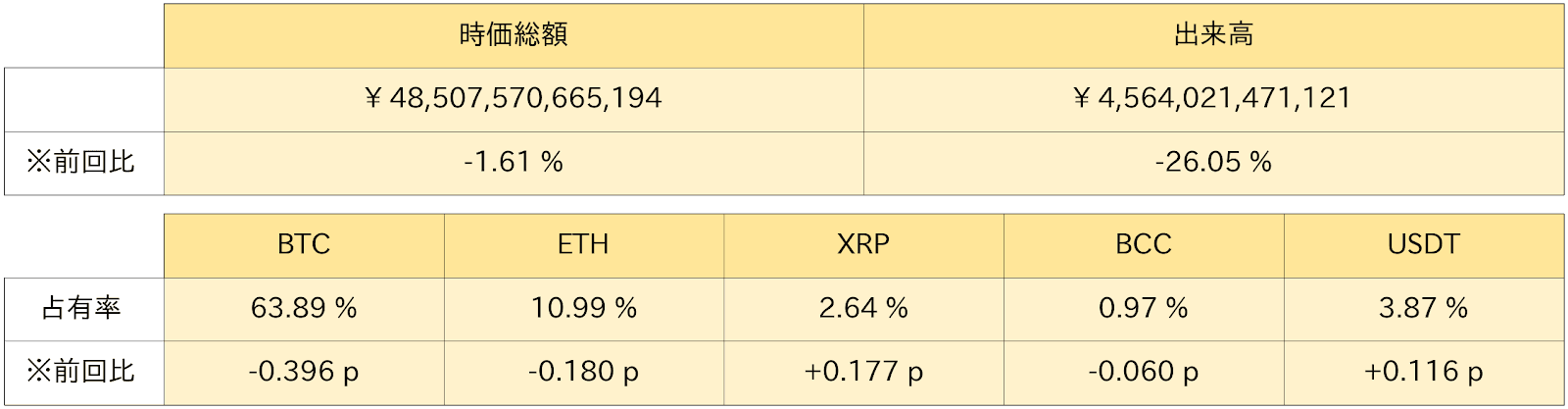
Task: Click the 時価総額 header cell
Action: tap(514, 35)
